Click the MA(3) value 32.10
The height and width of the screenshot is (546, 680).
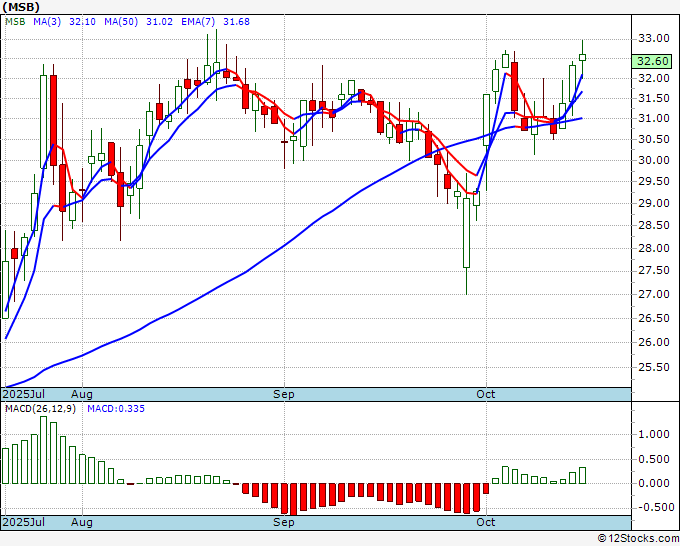[x=82, y=21]
